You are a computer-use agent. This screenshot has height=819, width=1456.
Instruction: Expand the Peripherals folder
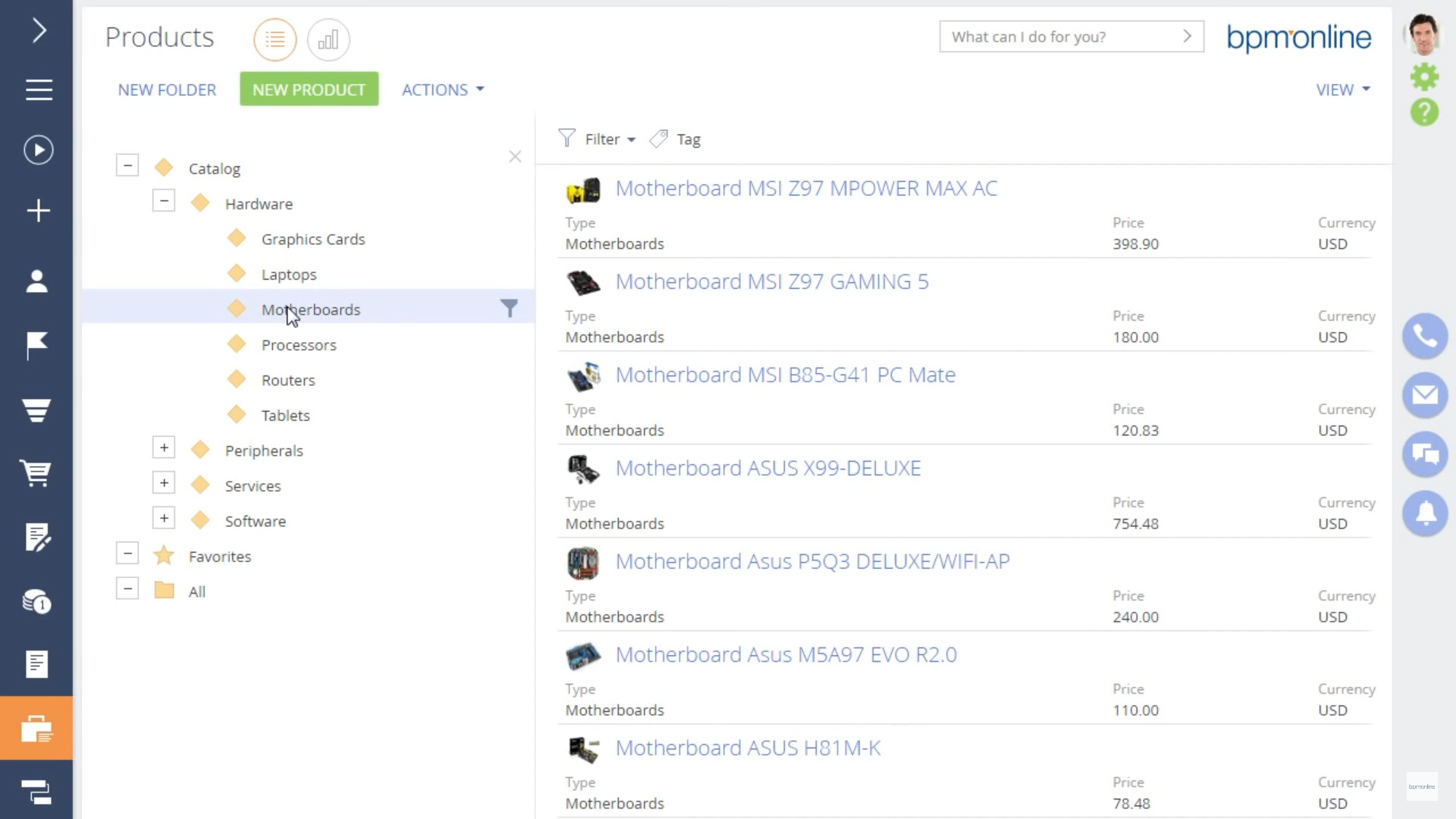[164, 447]
